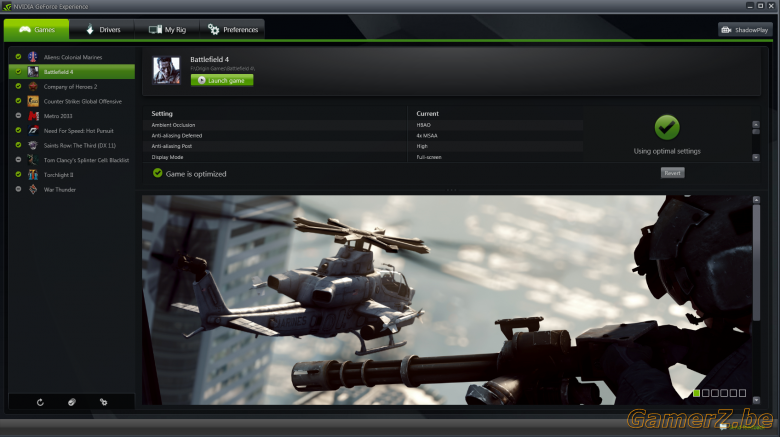The width and height of the screenshot is (780, 437).
Task: Click the optimize-all icon below the game list
Action: (72, 402)
